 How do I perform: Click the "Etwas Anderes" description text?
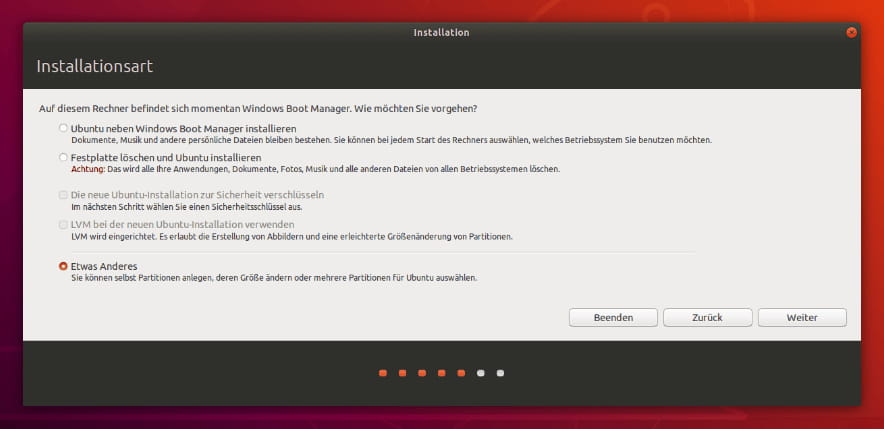click(274, 278)
